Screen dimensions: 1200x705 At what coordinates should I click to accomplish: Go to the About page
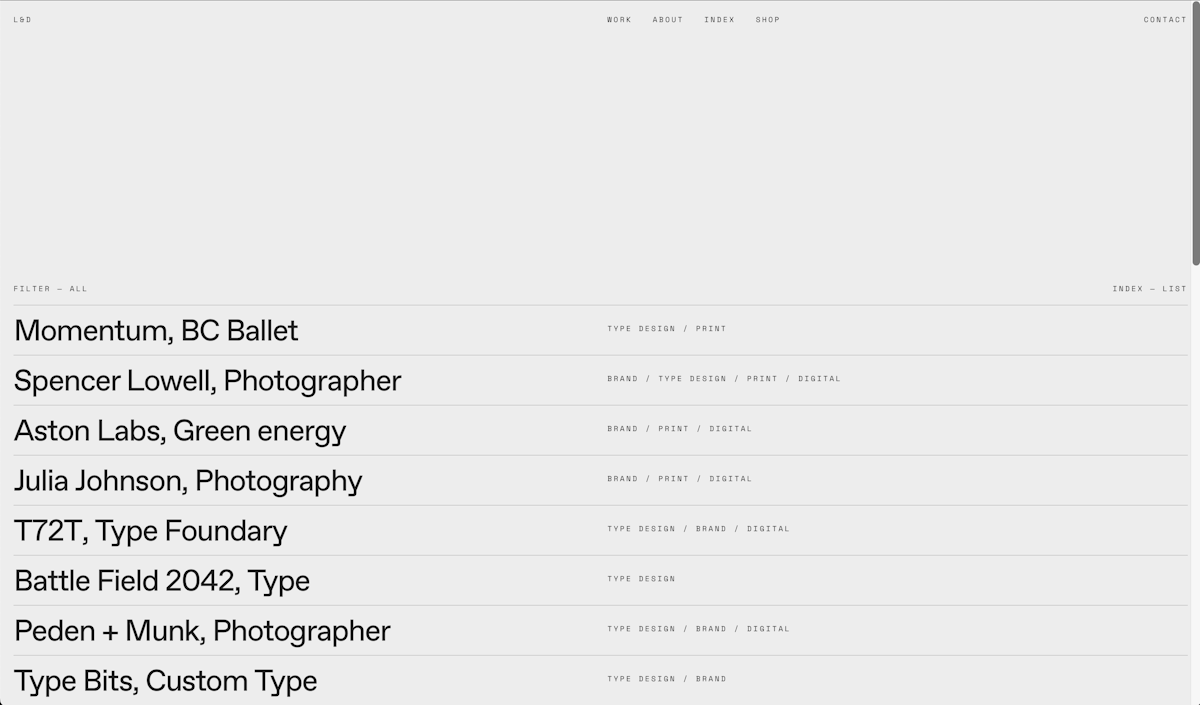[x=668, y=20]
